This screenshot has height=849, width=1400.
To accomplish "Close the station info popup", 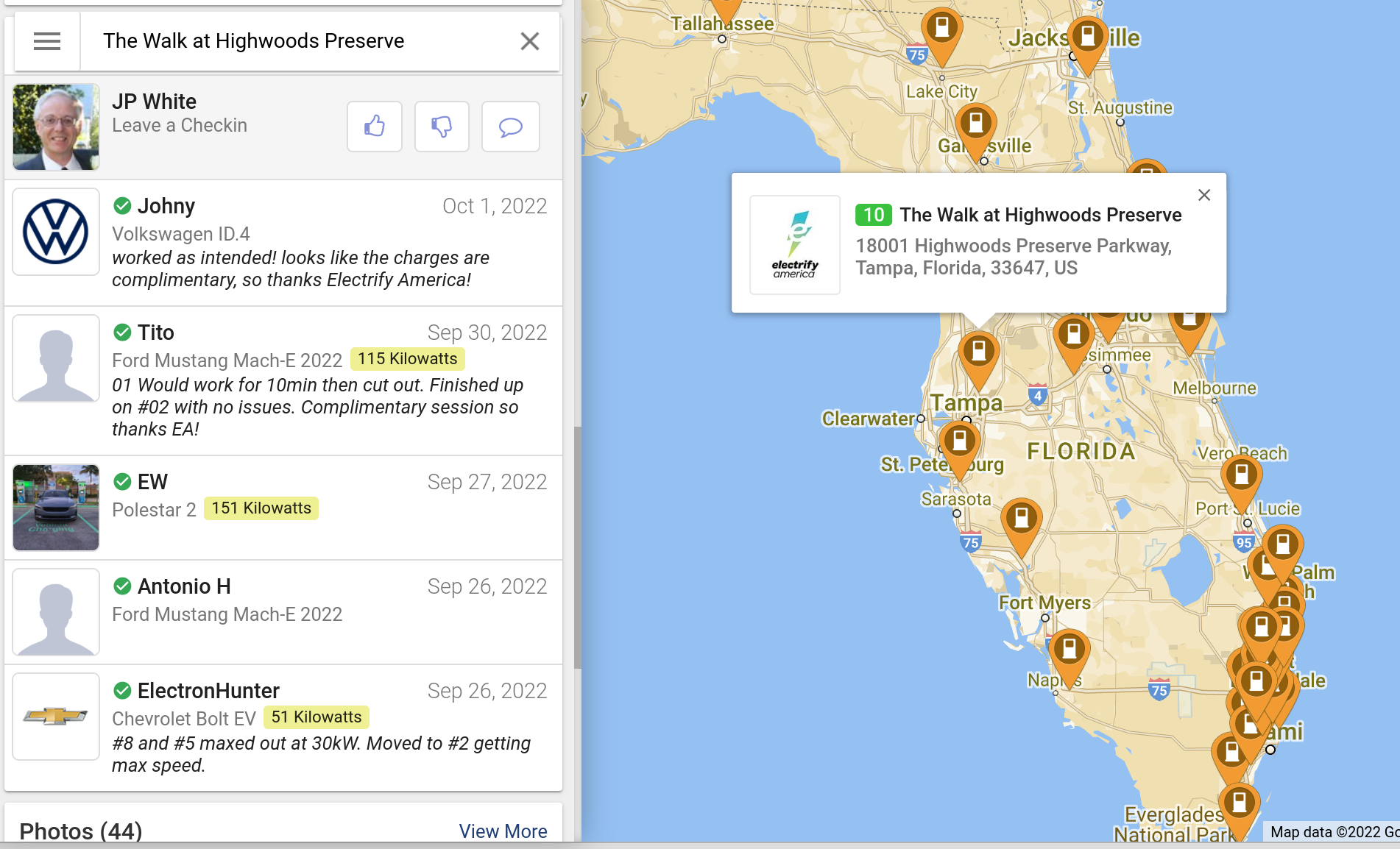I will coord(1203,195).
